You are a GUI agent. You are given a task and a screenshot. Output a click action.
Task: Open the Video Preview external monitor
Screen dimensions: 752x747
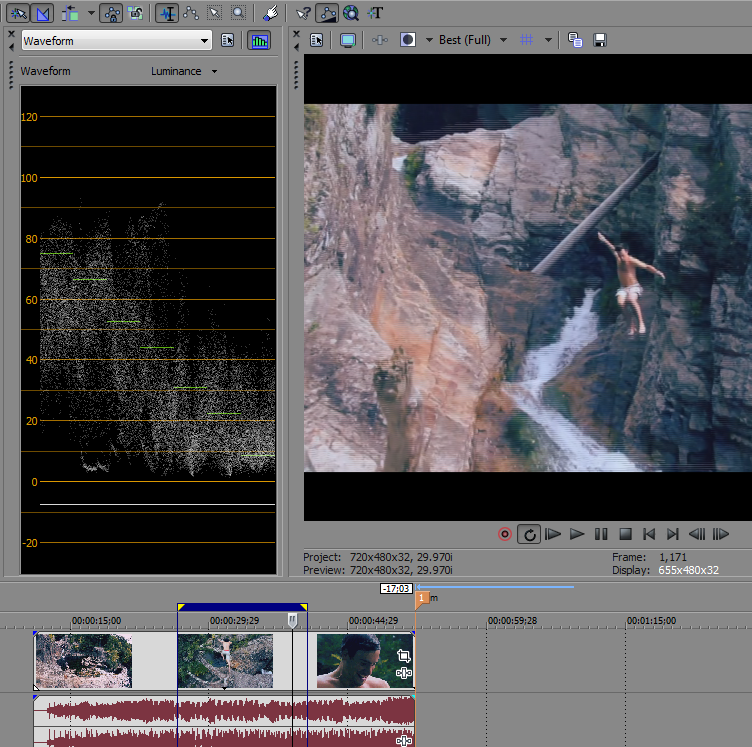tap(347, 40)
